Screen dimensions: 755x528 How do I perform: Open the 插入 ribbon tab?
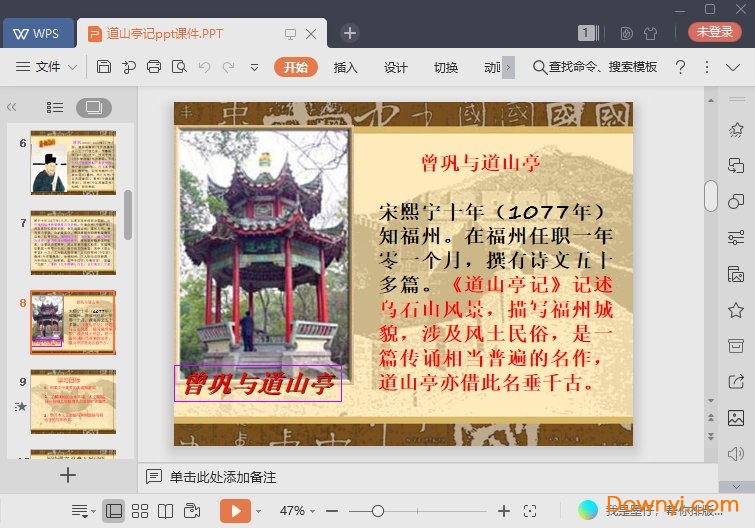pyautogui.click(x=345, y=67)
